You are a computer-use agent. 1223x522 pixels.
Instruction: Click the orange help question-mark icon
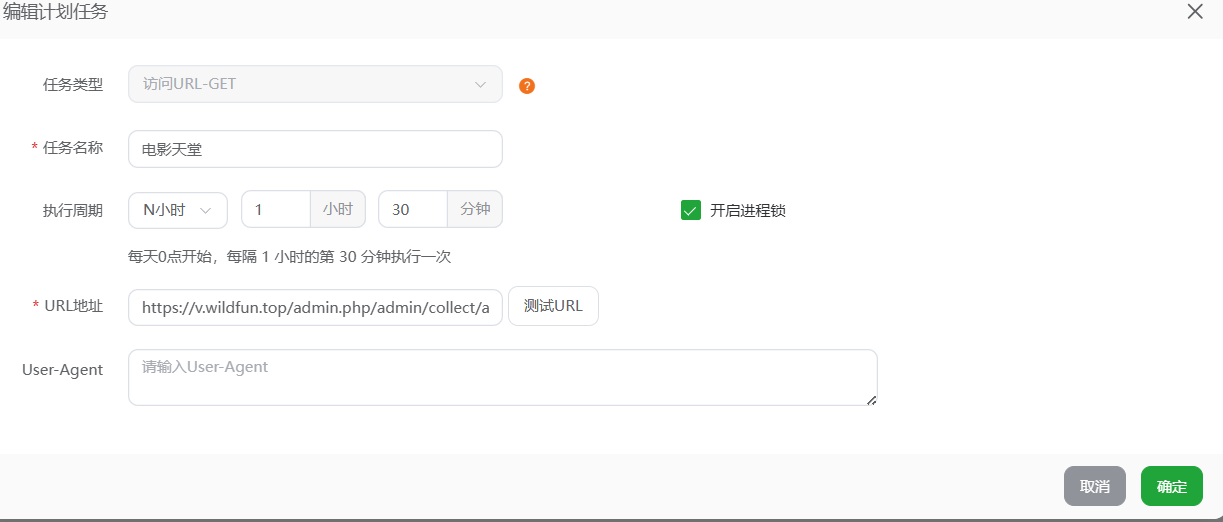527,86
